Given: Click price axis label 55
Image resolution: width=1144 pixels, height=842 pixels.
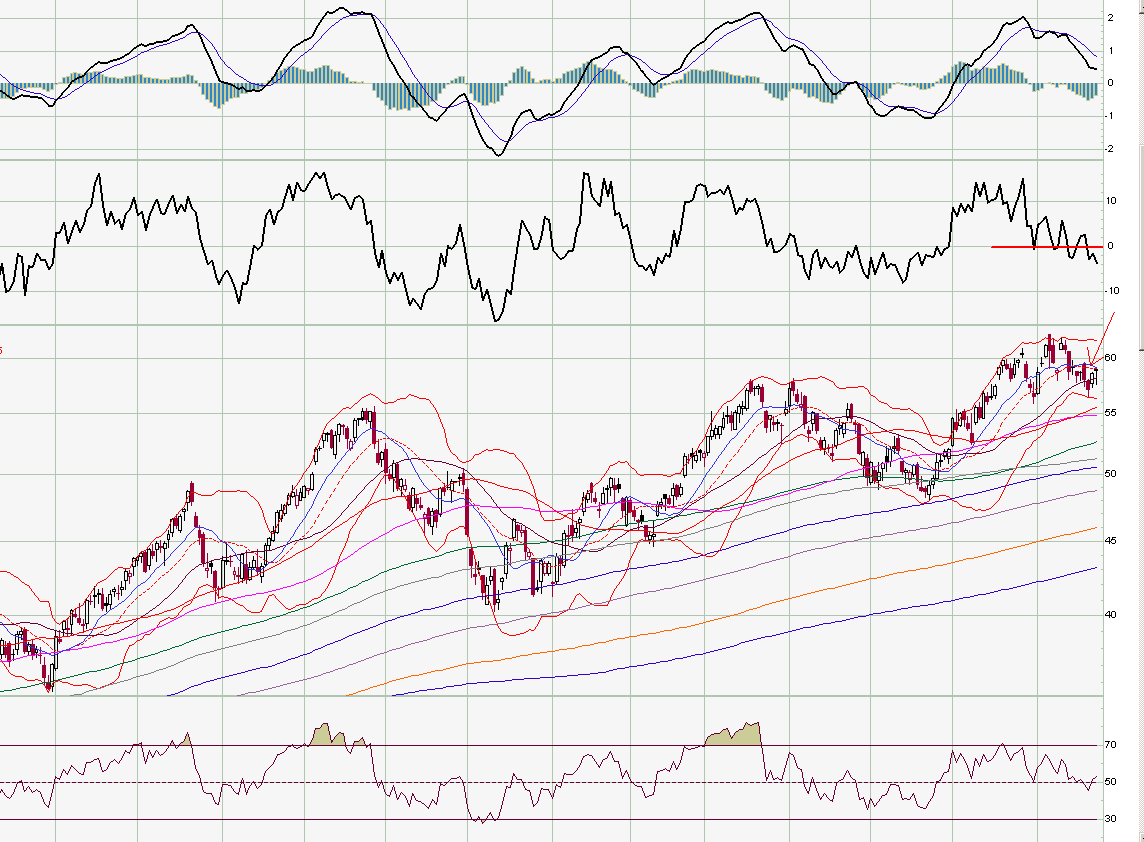Looking at the screenshot, I should pos(1110,413).
